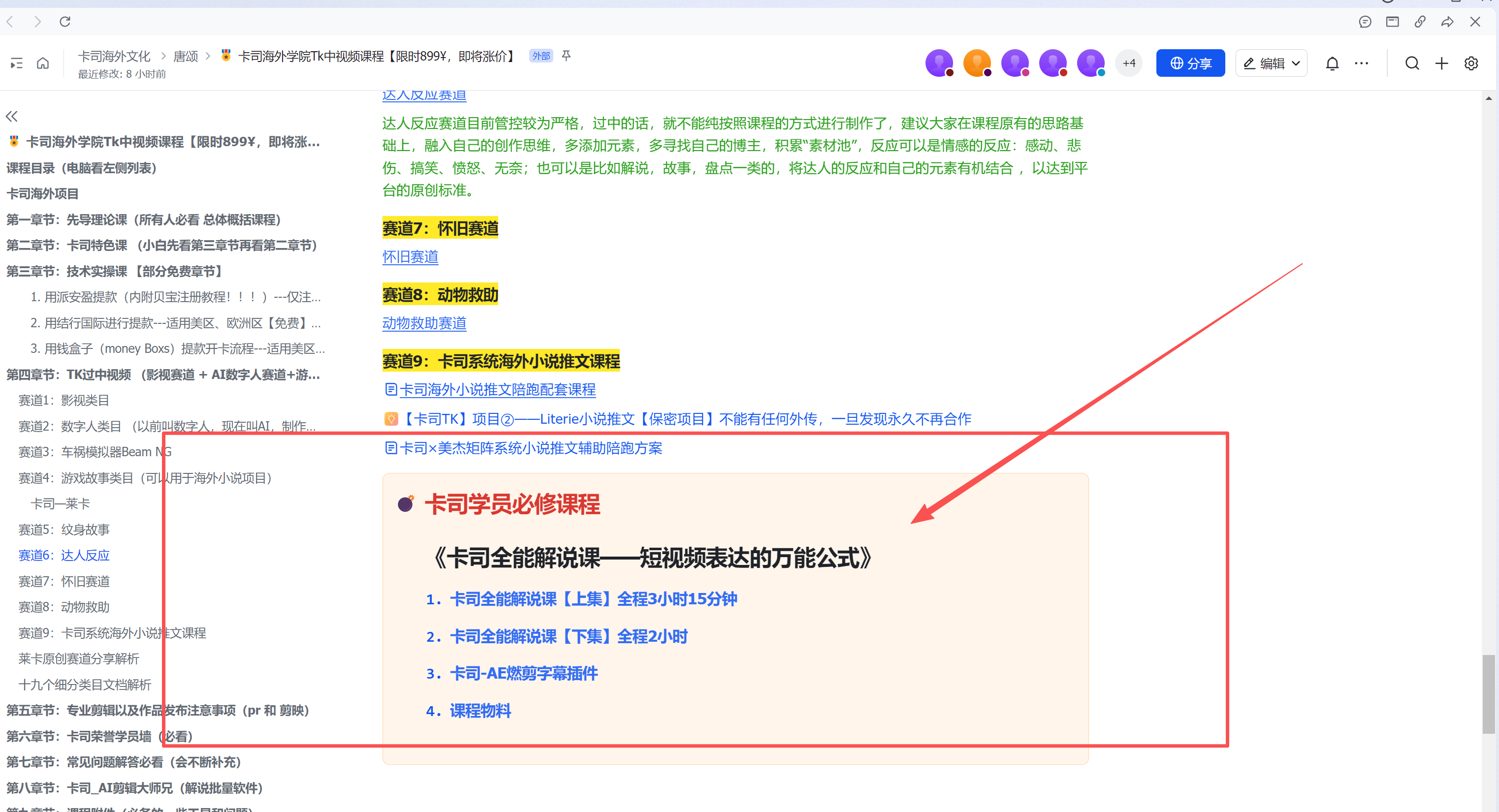Jump to 第八章节：卡司_AI剪辑大师兄
Screen dimensions: 1499x812
[134, 788]
